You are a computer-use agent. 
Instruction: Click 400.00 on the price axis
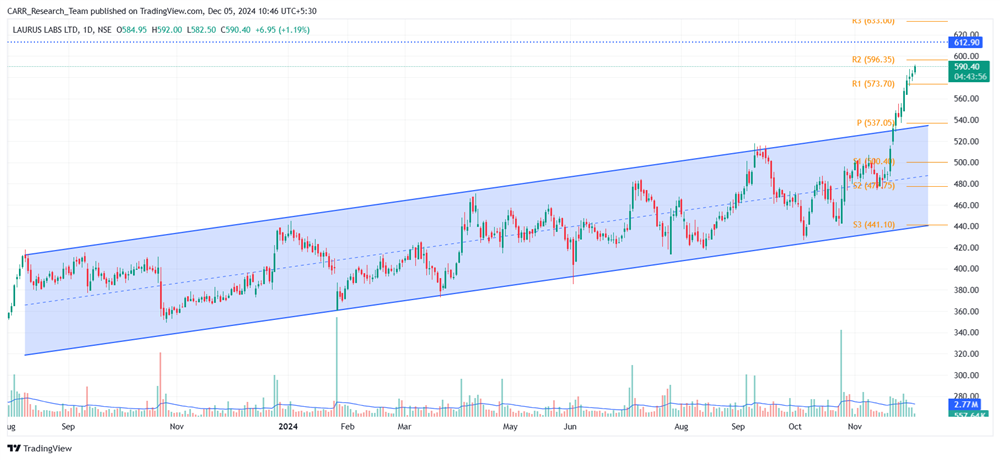coord(966,269)
